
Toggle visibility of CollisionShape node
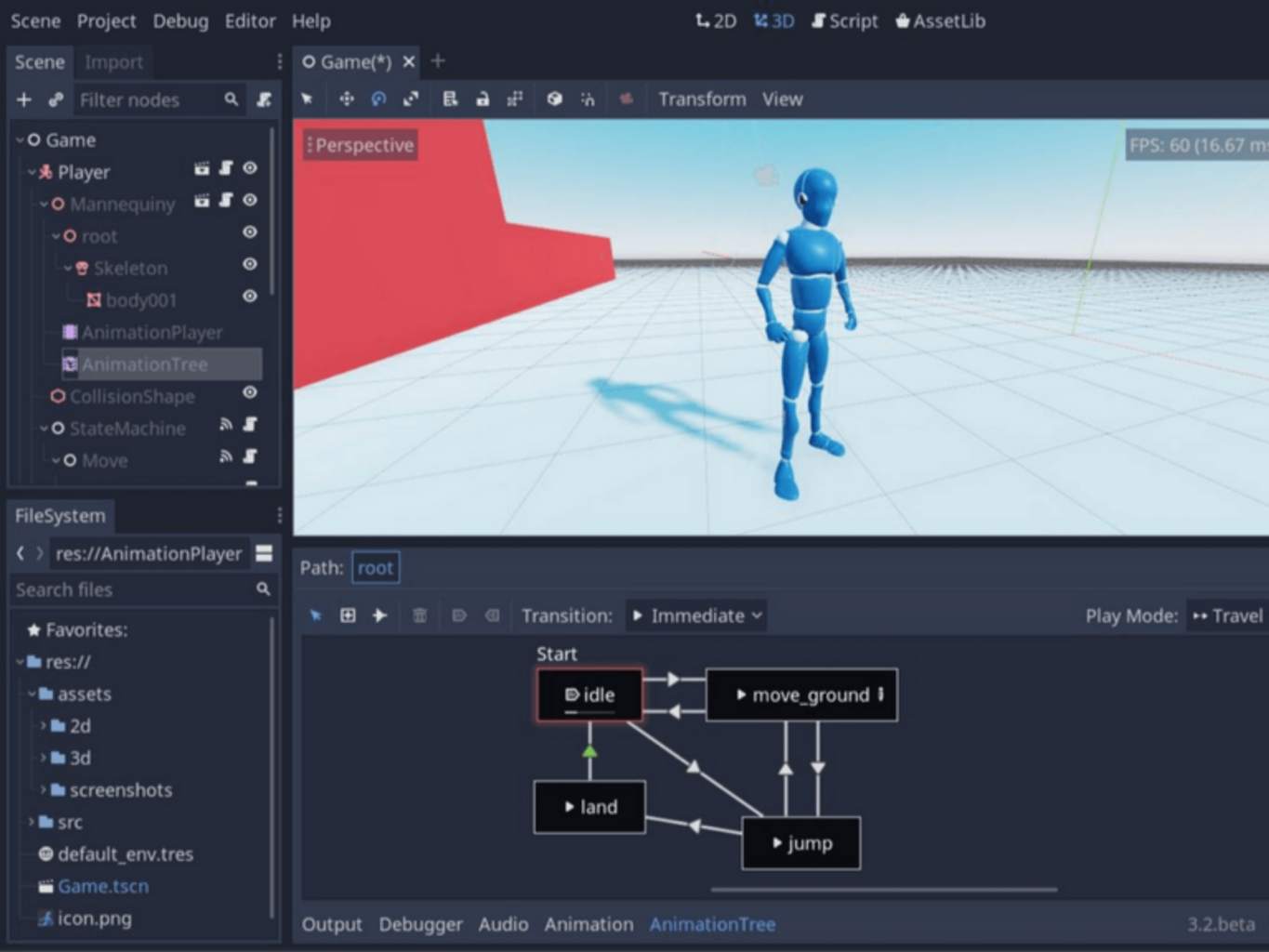coord(250,393)
